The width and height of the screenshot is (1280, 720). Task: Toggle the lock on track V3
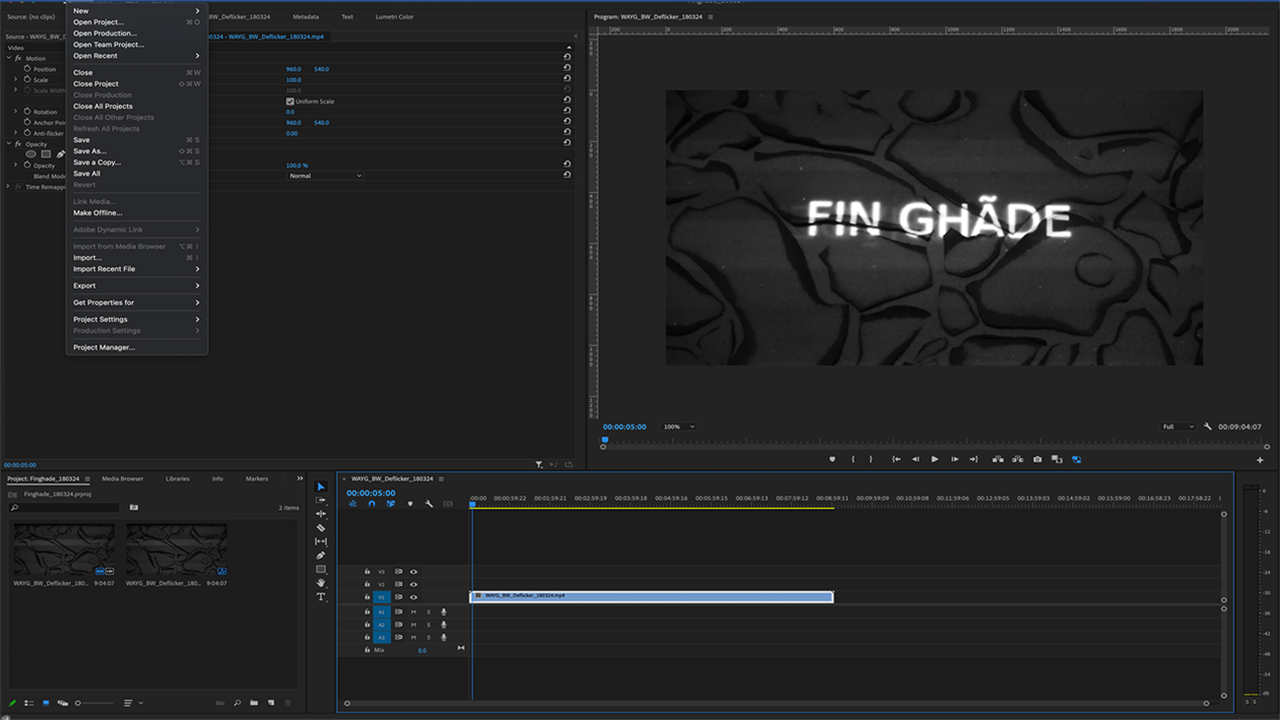367,572
